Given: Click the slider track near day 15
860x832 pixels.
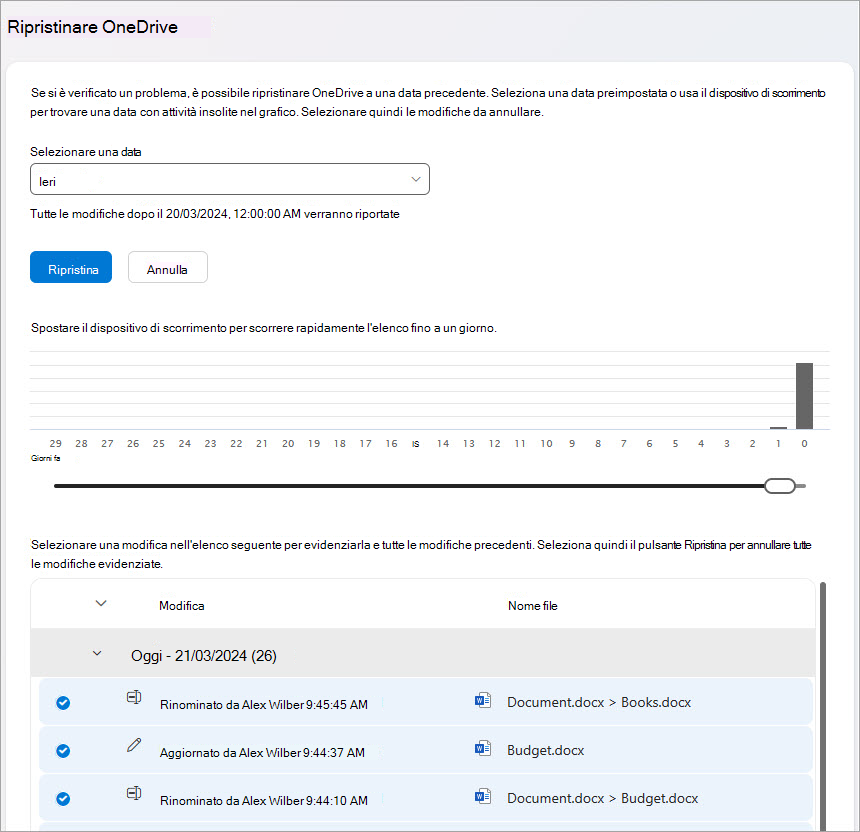Looking at the screenshot, I should [x=417, y=486].
